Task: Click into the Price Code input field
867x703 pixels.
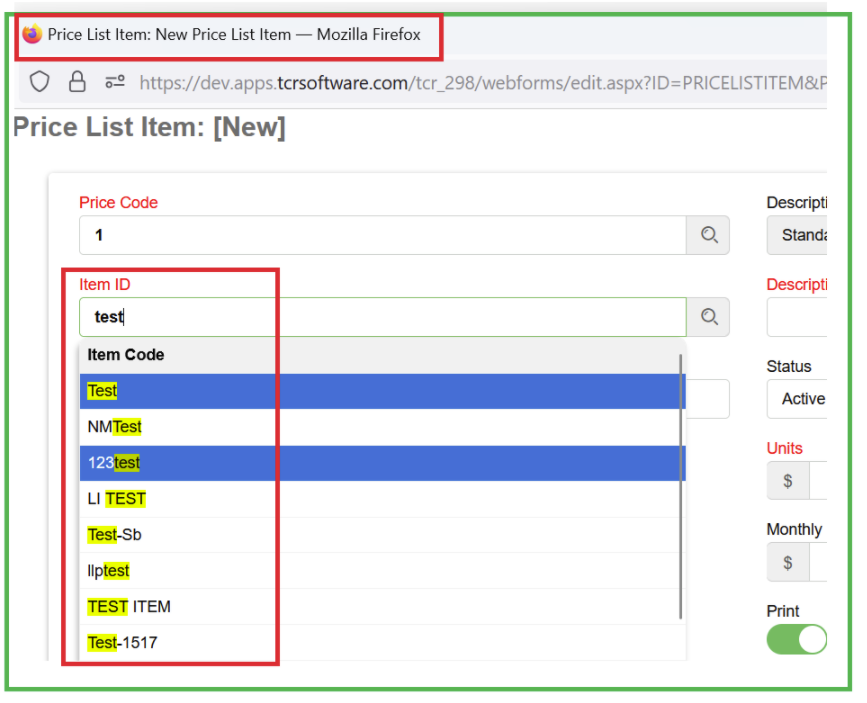Action: [x=383, y=235]
